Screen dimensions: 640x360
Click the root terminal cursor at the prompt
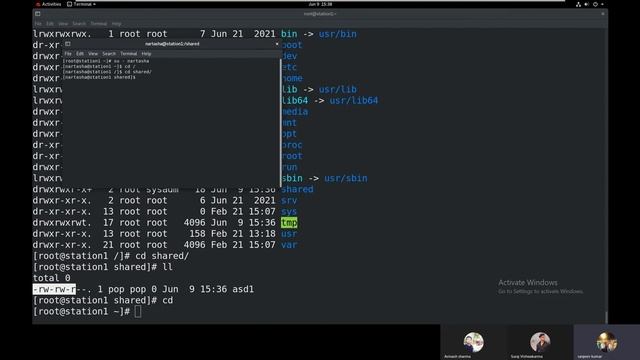tap(138, 311)
